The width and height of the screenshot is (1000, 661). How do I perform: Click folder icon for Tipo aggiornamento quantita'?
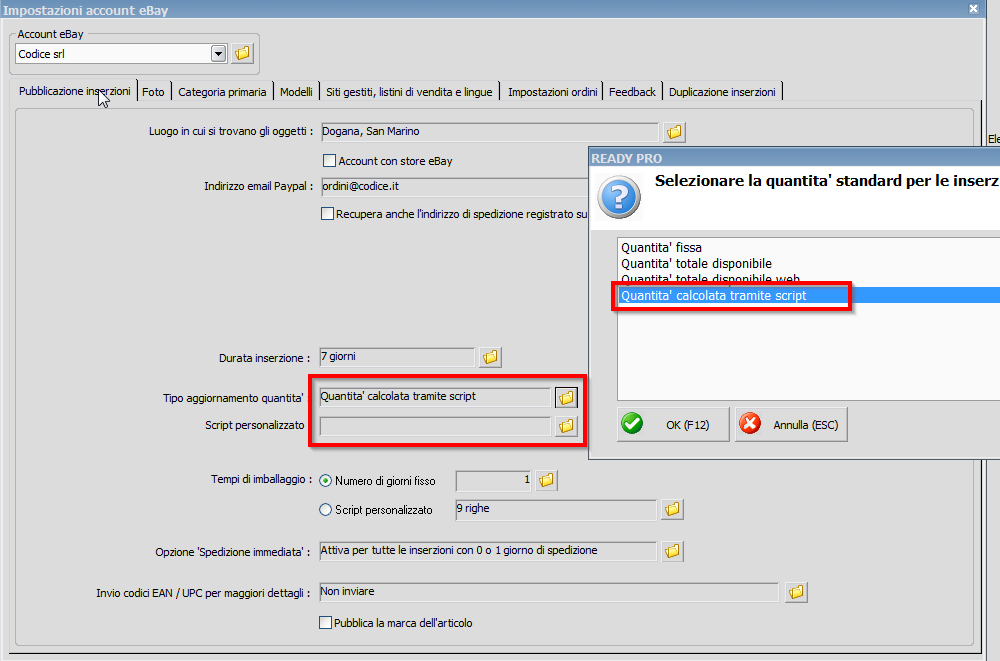pos(566,397)
